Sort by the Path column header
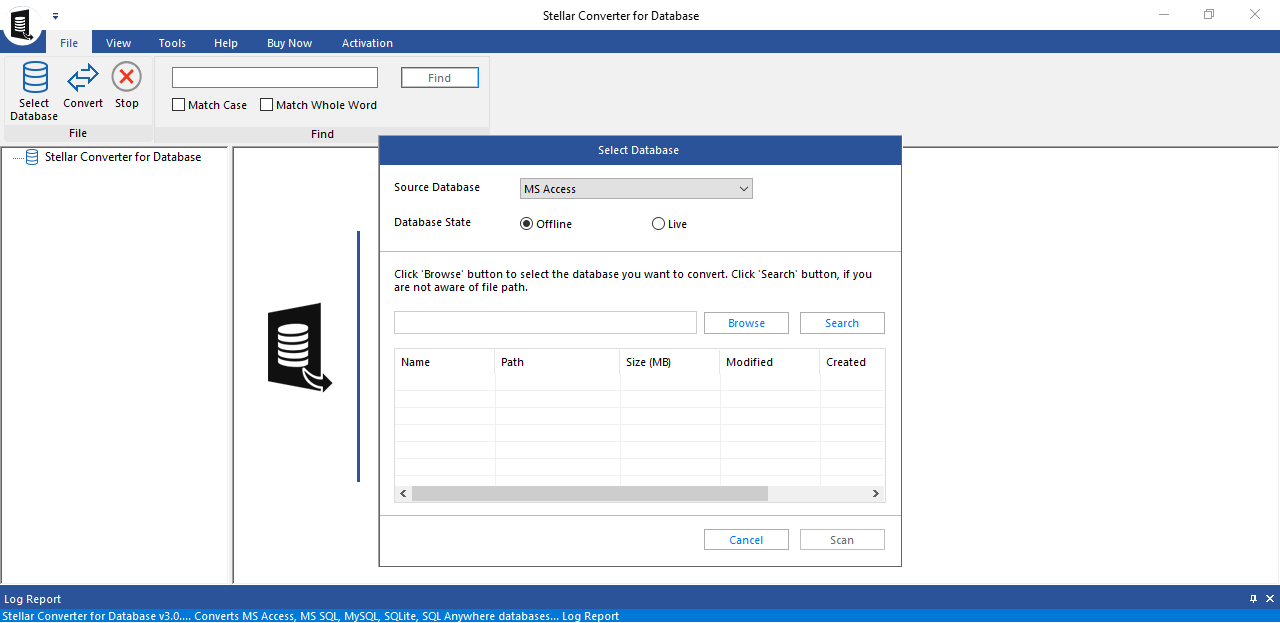Screen dimensions: 1280x623 (x=557, y=362)
